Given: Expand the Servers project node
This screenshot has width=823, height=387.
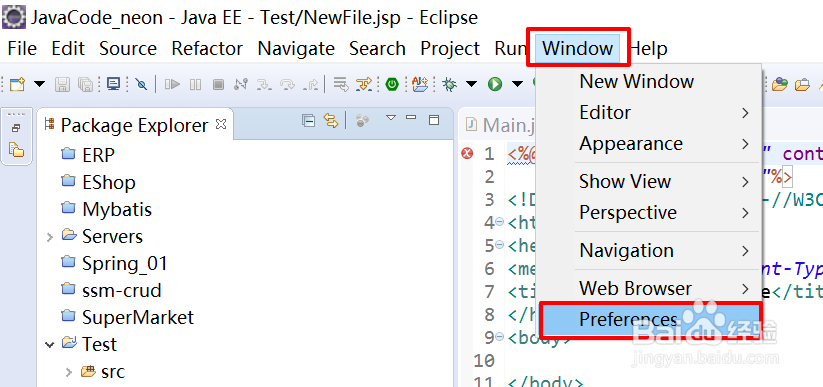Looking at the screenshot, I should click(x=50, y=237).
